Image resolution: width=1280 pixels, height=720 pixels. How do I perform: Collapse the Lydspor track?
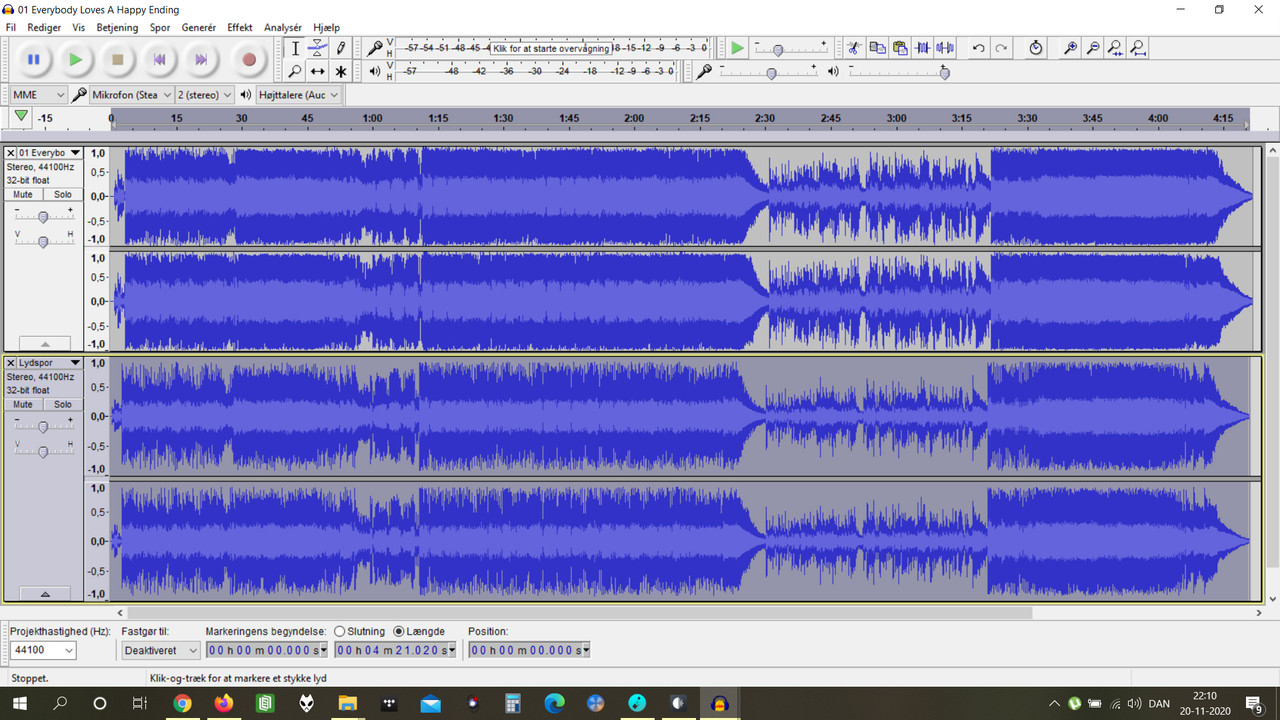pyautogui.click(x=45, y=594)
